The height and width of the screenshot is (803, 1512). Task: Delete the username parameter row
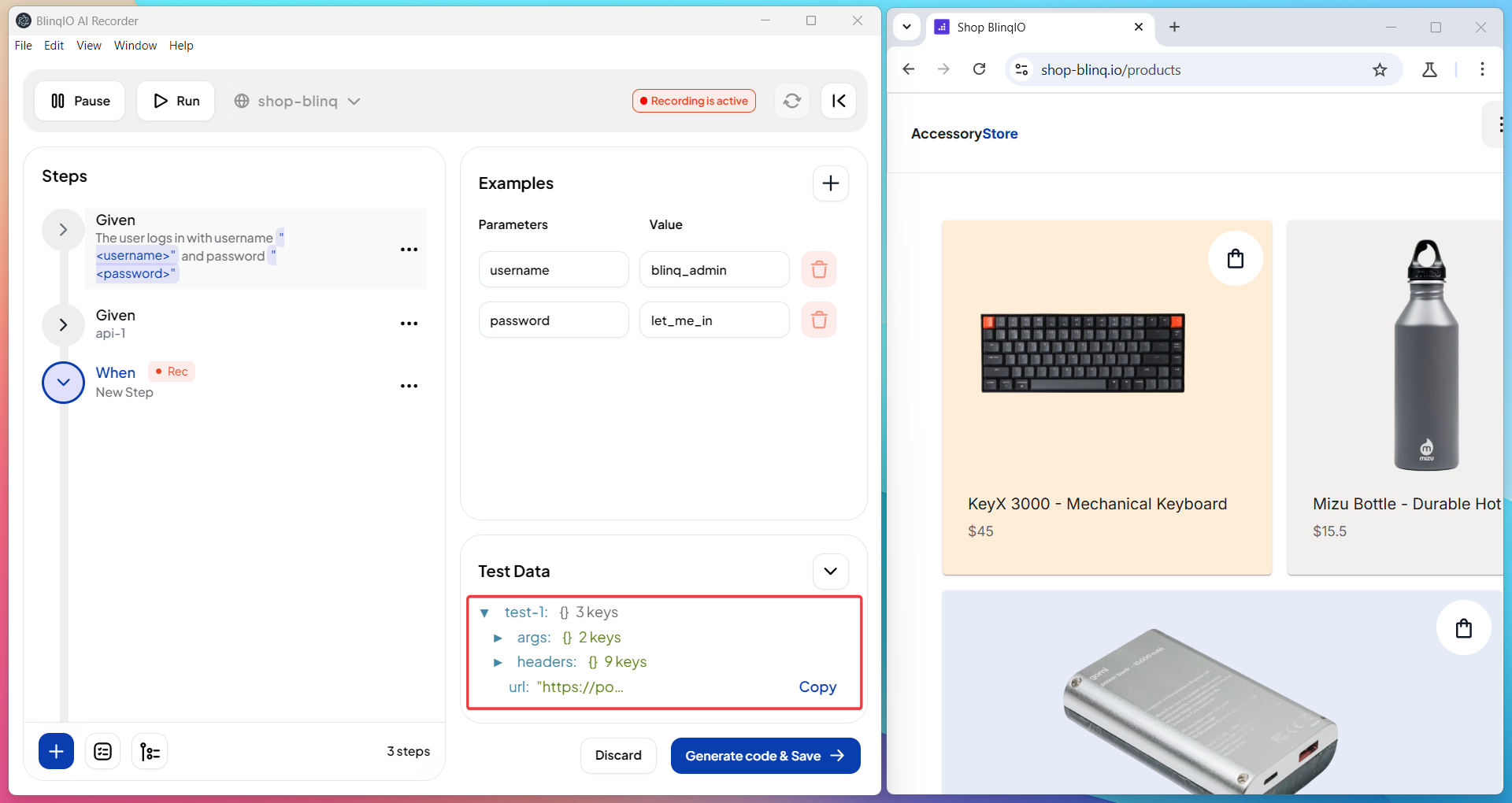pos(819,270)
